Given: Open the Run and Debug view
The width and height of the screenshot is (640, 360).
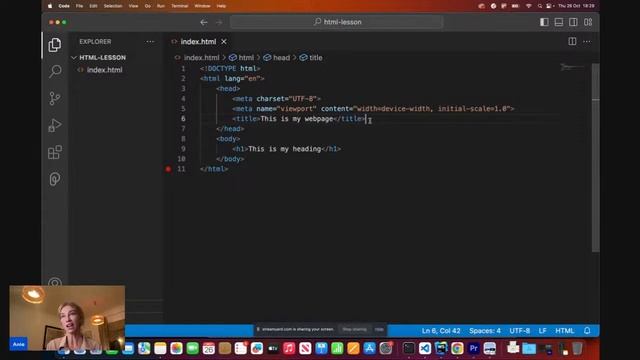Looking at the screenshot, I should [x=55, y=125].
